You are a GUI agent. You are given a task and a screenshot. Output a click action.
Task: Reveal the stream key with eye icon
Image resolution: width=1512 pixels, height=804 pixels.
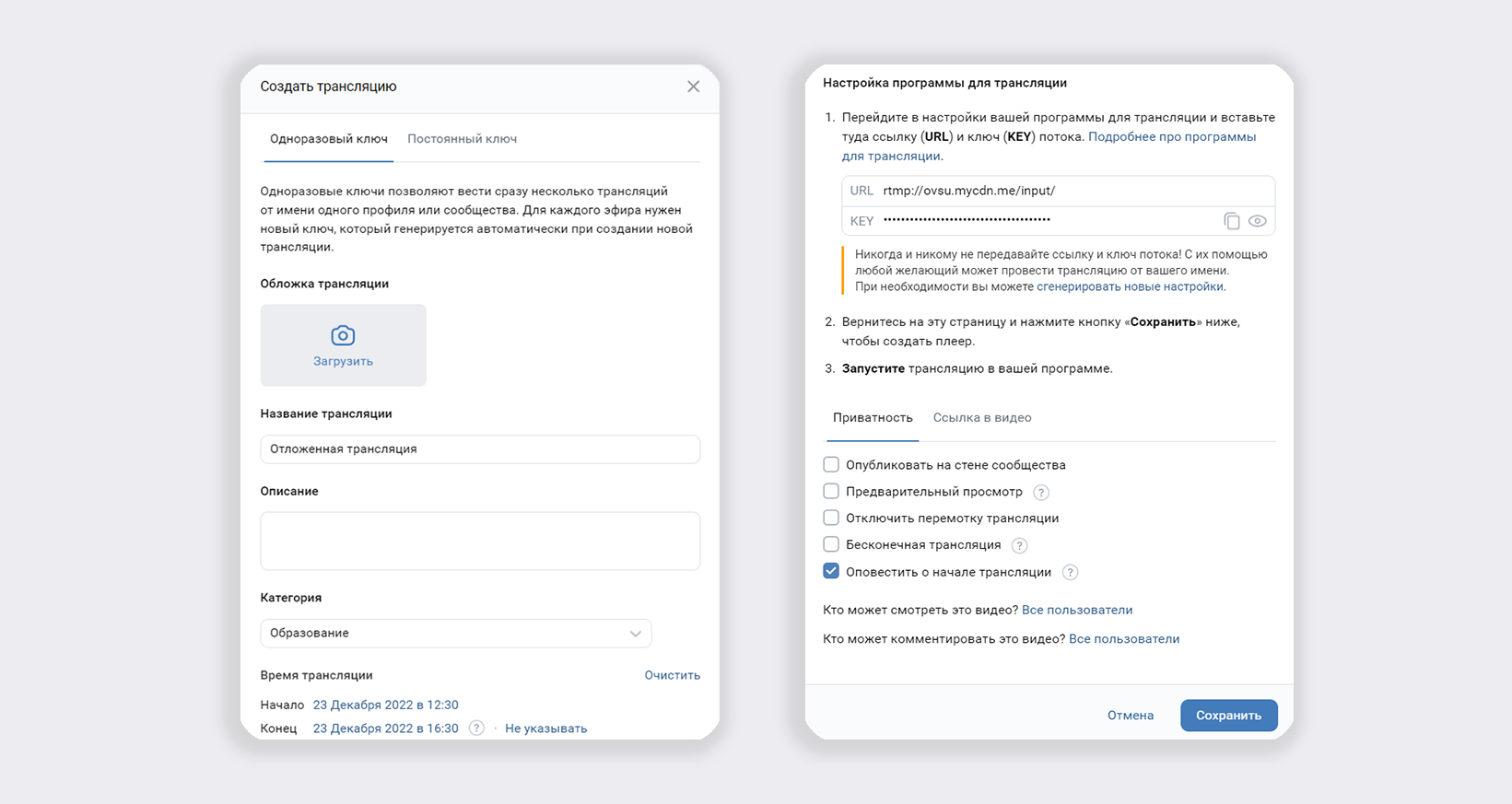tap(1257, 221)
